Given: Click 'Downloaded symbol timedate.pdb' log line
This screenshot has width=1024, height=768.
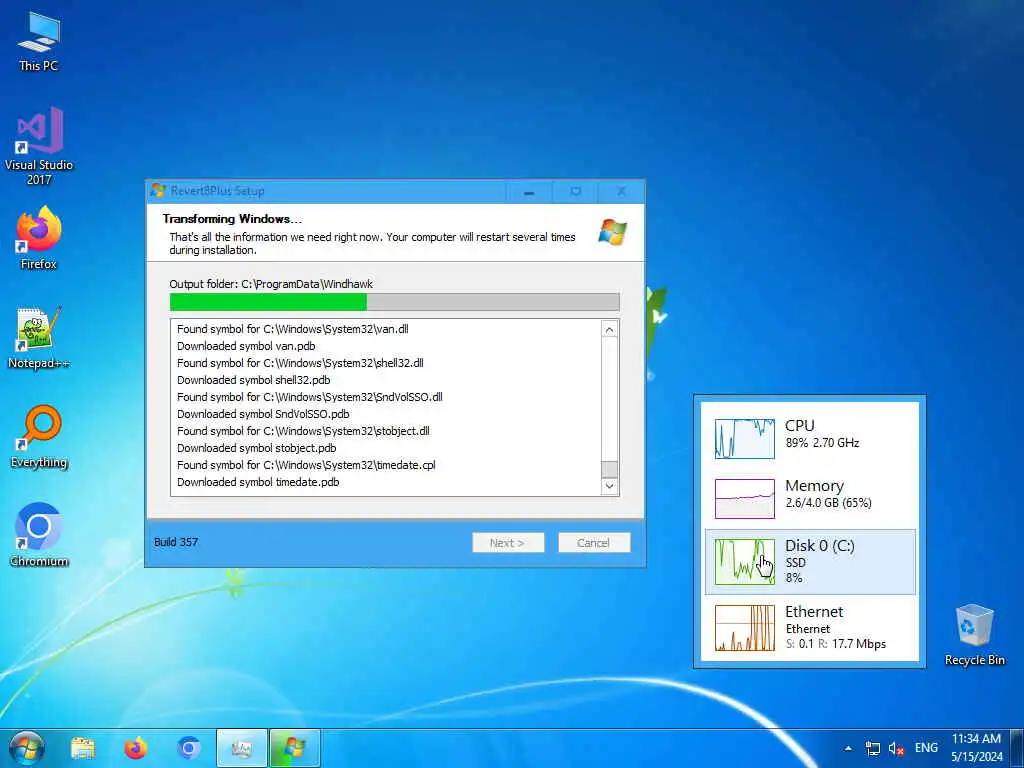Looking at the screenshot, I should 258,482.
